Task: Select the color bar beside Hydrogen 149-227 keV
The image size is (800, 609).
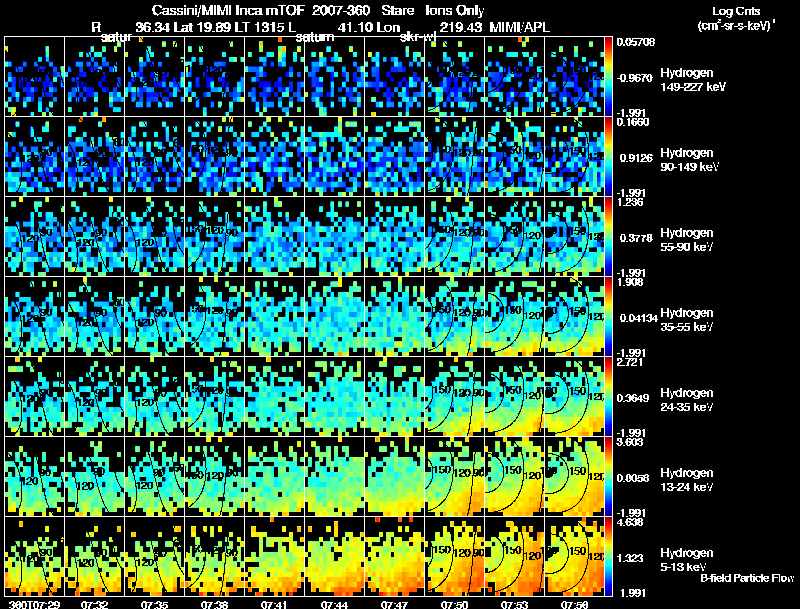Action: 608,76
